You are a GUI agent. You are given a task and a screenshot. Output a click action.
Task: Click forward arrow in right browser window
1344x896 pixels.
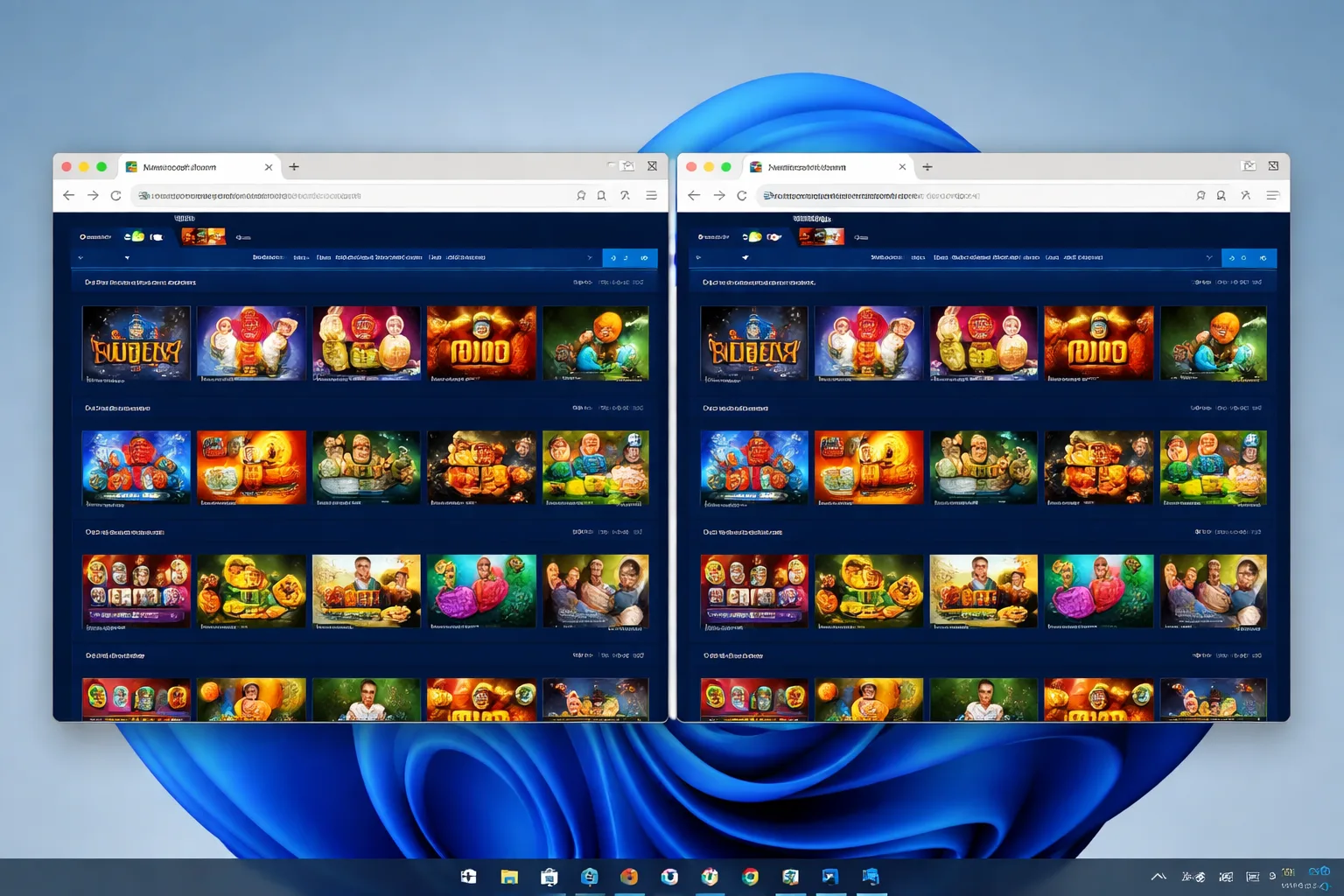[x=718, y=195]
